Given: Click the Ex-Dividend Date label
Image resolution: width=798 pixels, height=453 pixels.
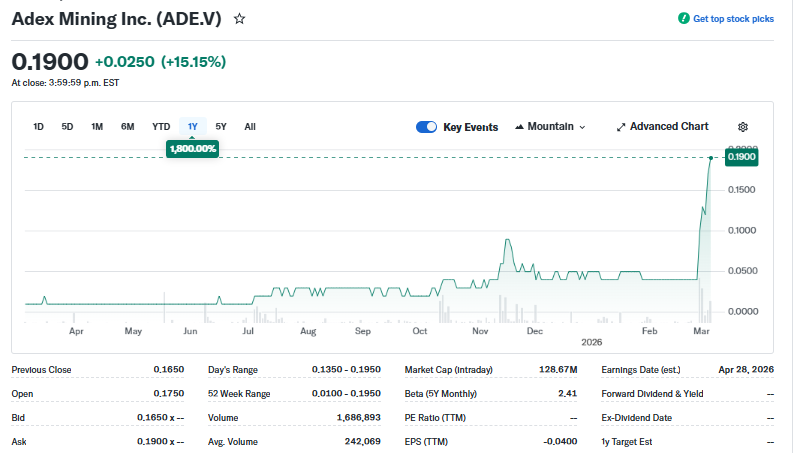Looking at the screenshot, I should pyautogui.click(x=636, y=417).
